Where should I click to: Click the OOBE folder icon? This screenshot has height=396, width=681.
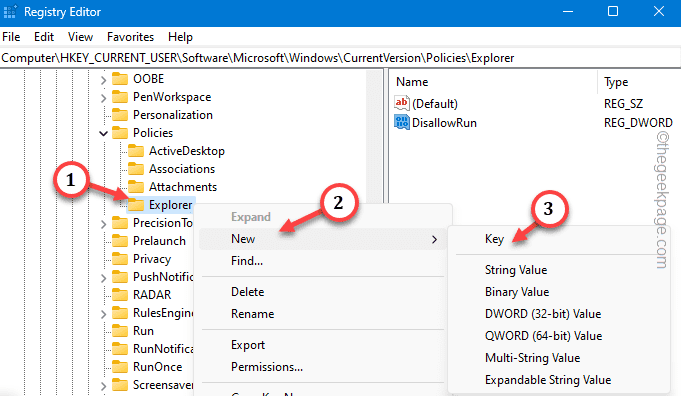tap(120, 79)
